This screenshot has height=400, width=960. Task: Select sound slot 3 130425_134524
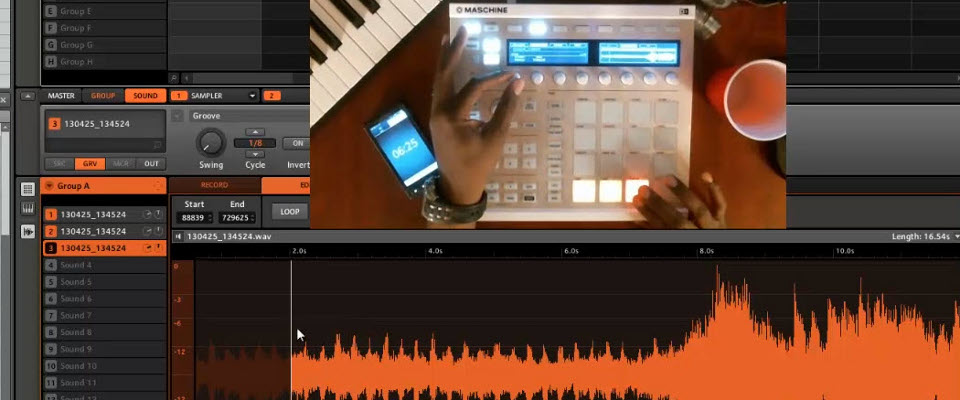coord(104,248)
